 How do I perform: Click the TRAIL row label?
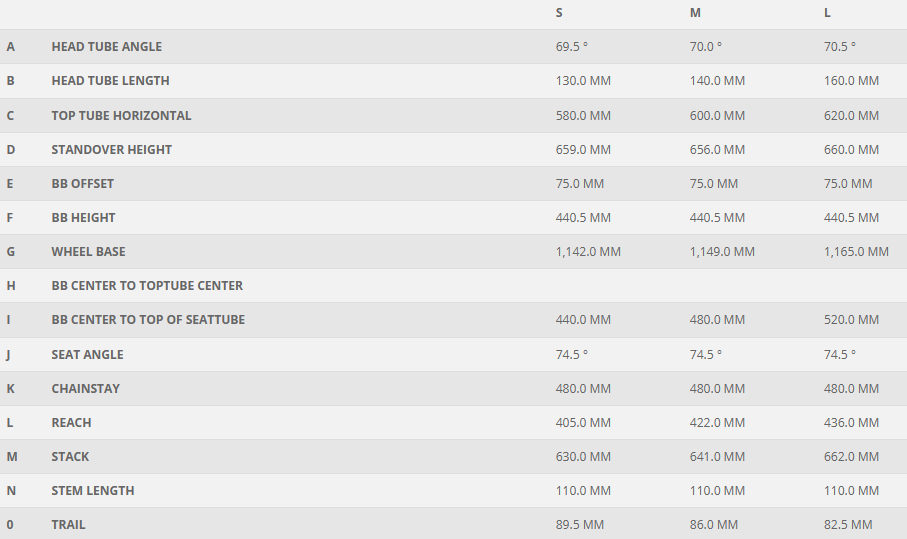coord(68,525)
